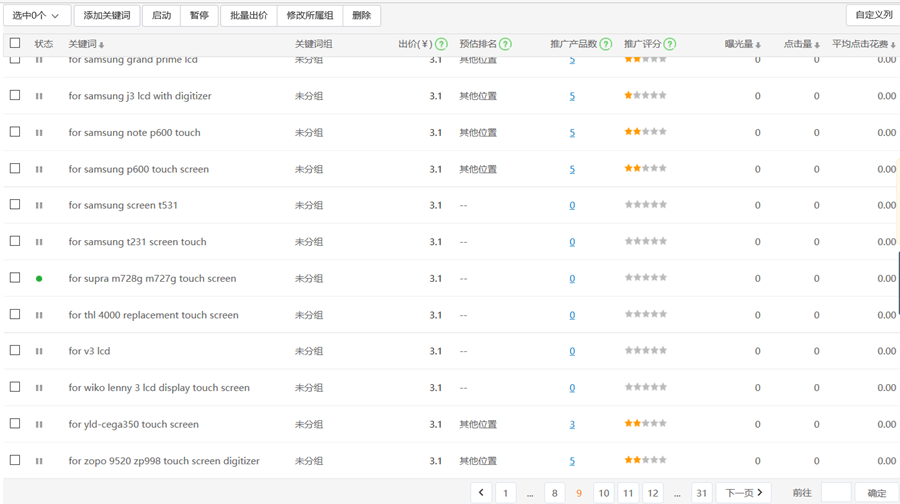Image resolution: width=900 pixels, height=504 pixels.
Task: Click pause icon for v3 lcd keyword
Action: point(39,352)
